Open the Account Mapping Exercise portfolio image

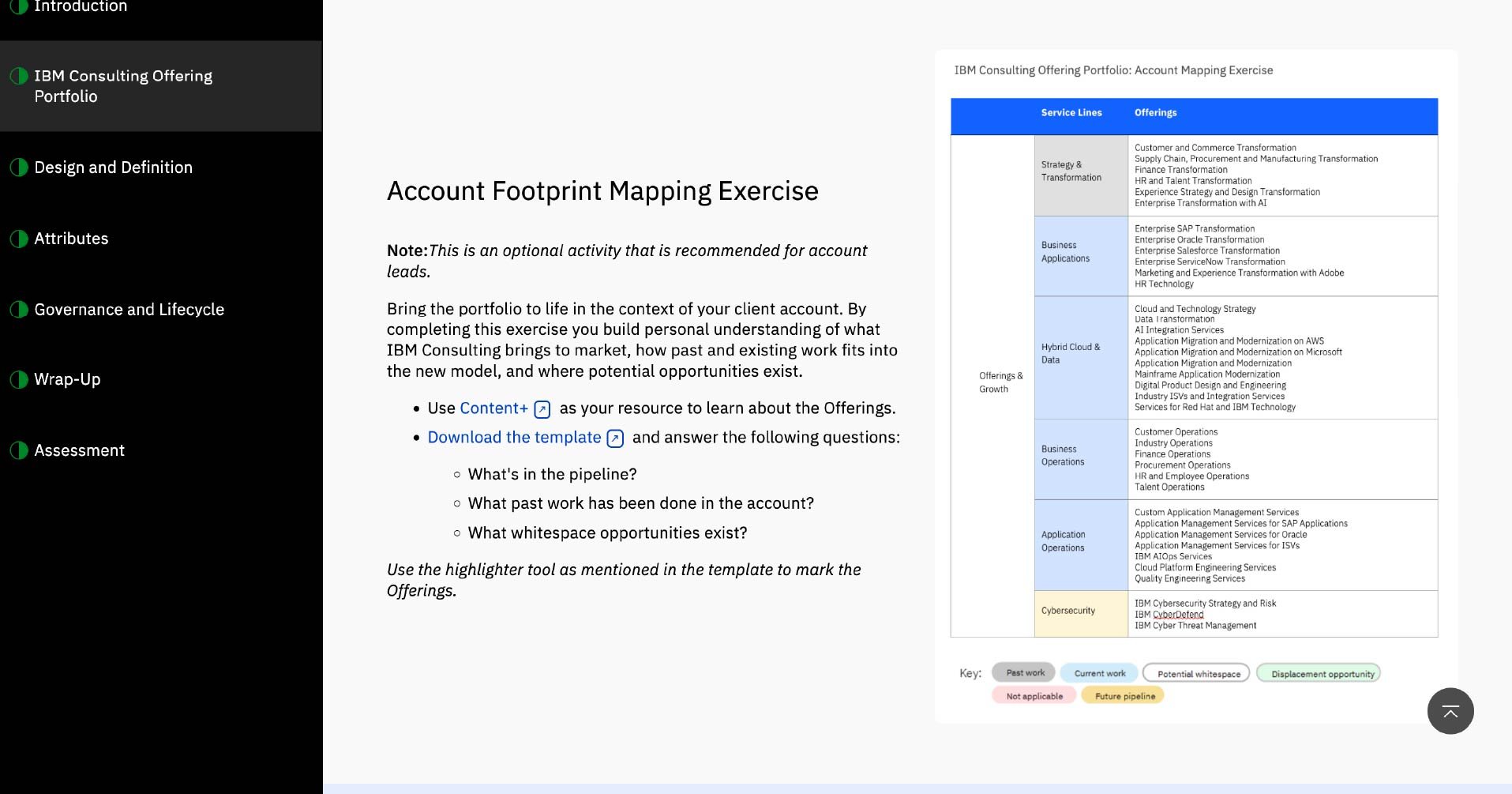point(1195,386)
